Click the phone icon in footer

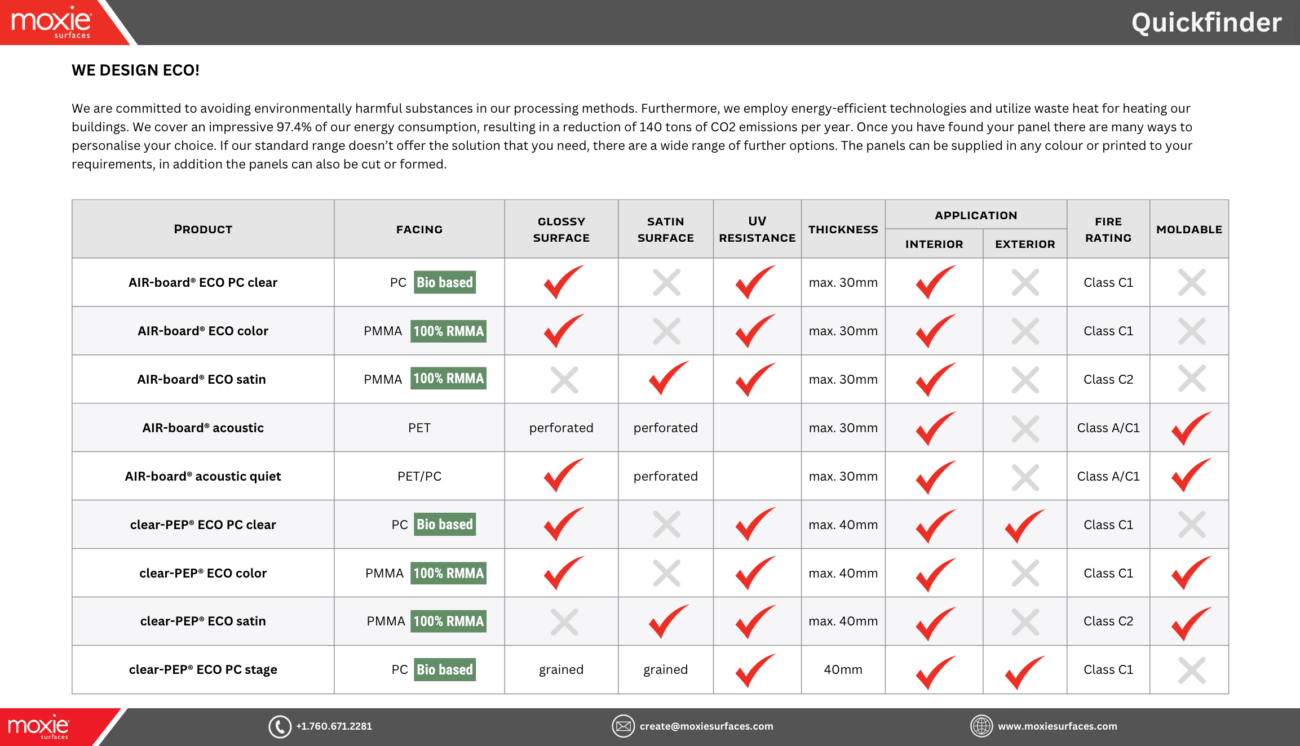coord(280,727)
